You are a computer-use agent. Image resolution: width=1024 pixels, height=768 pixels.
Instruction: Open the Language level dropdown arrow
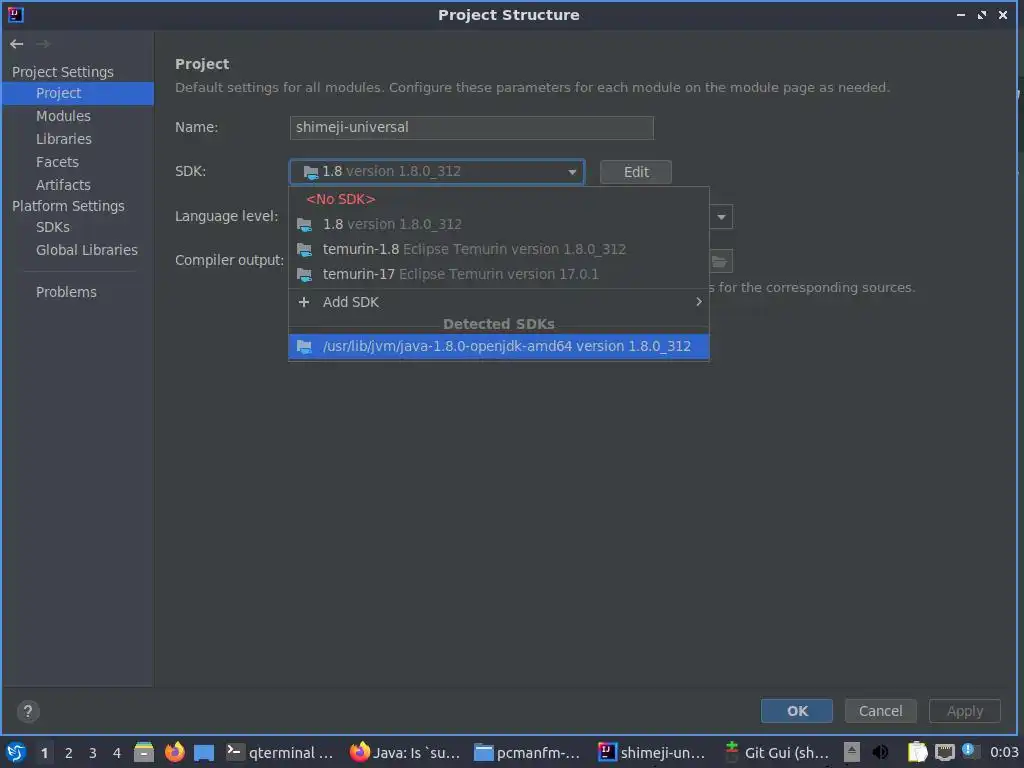[x=721, y=217]
